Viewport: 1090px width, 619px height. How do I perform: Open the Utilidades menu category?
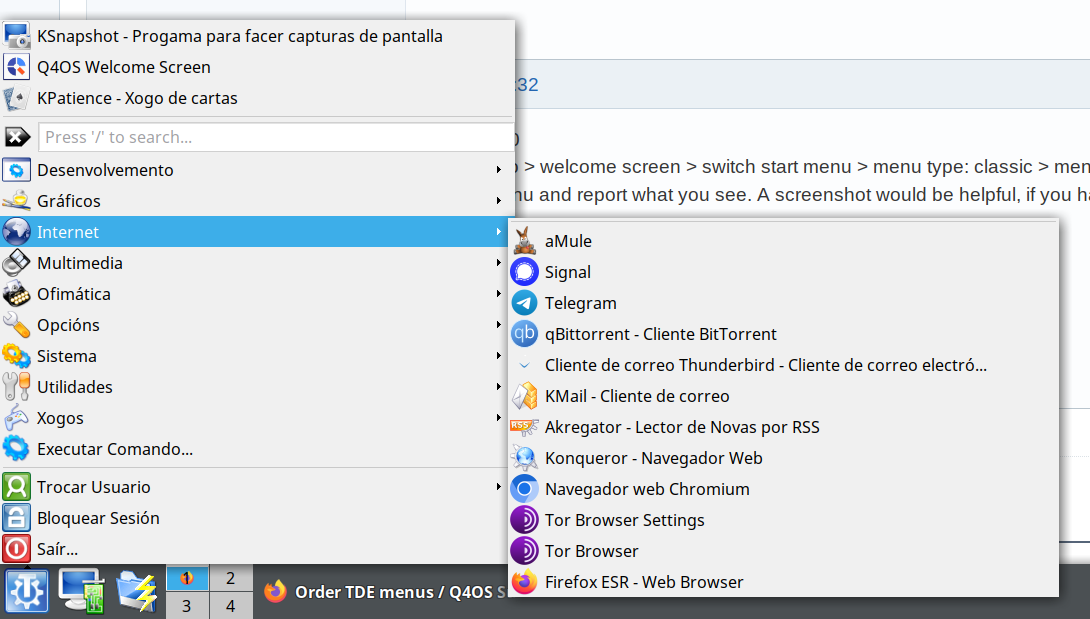257,387
